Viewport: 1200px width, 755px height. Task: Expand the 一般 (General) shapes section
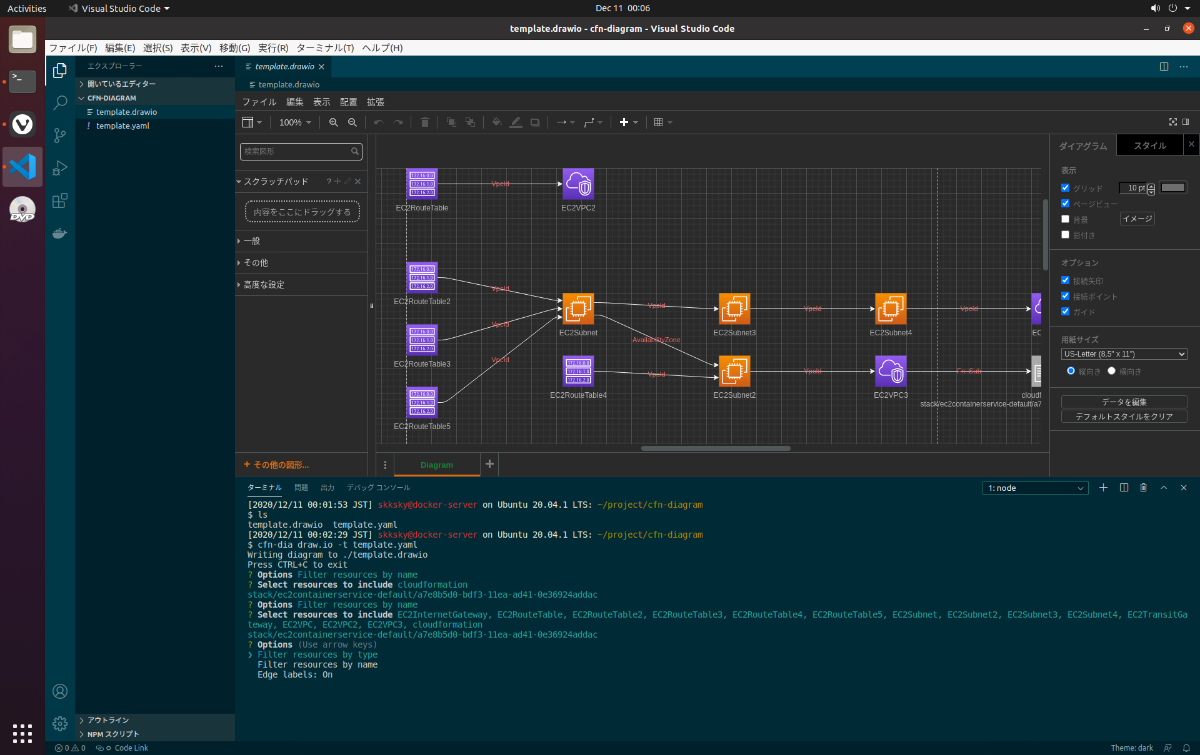pos(251,241)
